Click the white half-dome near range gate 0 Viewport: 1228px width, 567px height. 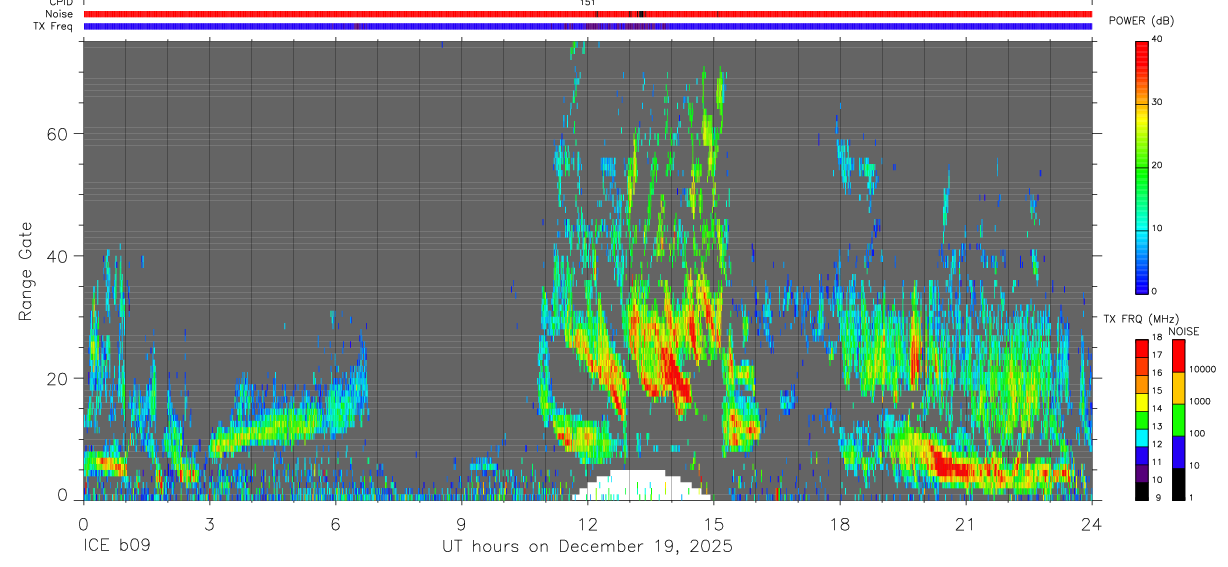pyautogui.click(x=641, y=484)
